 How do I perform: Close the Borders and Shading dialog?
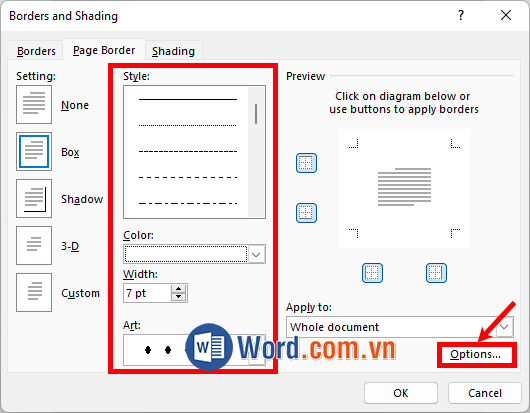pos(506,15)
